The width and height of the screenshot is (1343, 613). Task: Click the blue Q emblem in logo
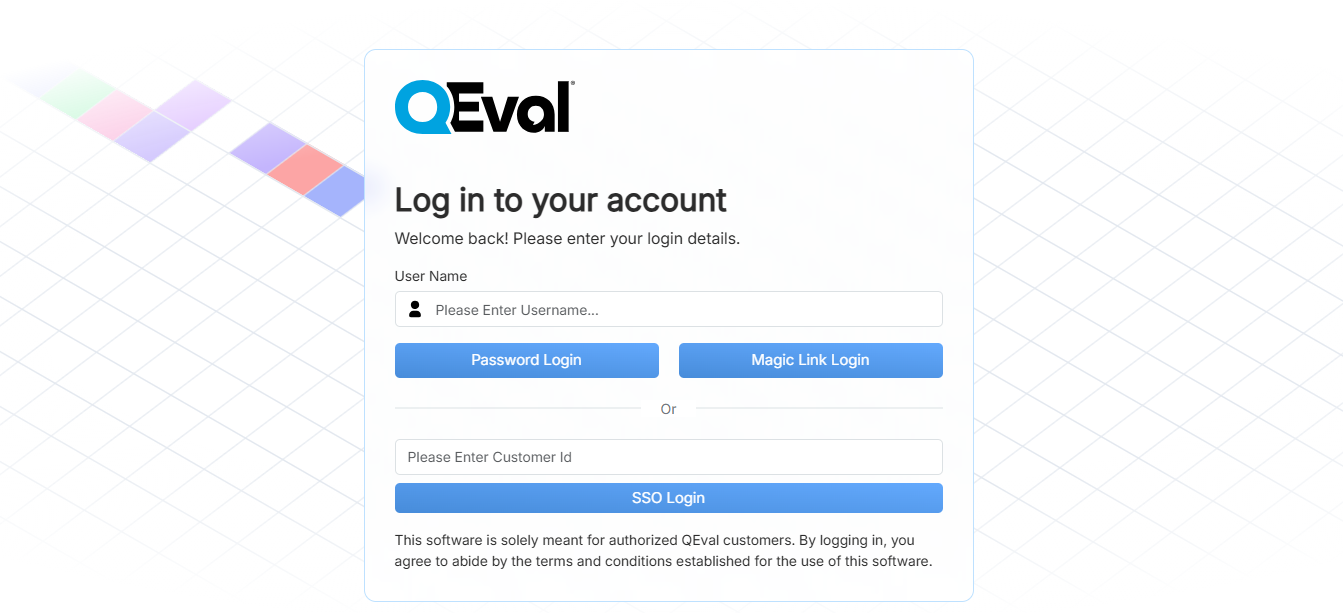[421, 107]
